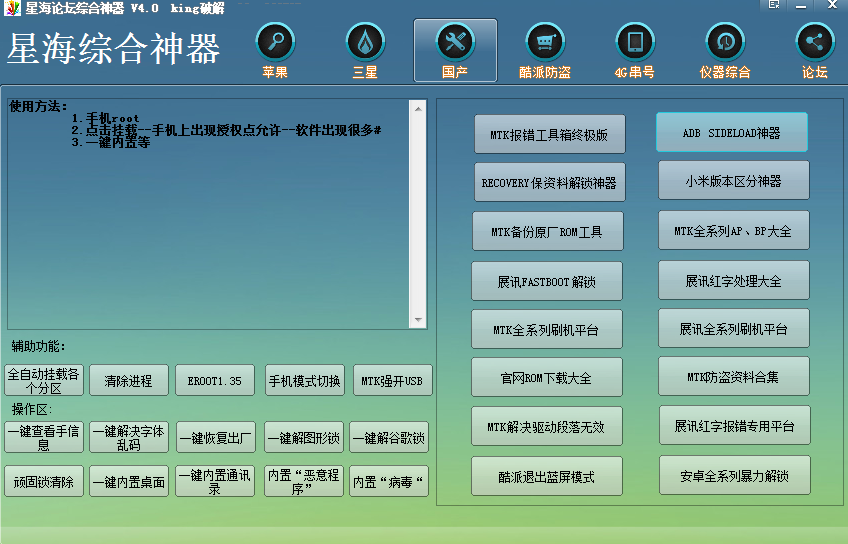Click 一键恢复出厂 button
848x544 pixels.
(216, 437)
